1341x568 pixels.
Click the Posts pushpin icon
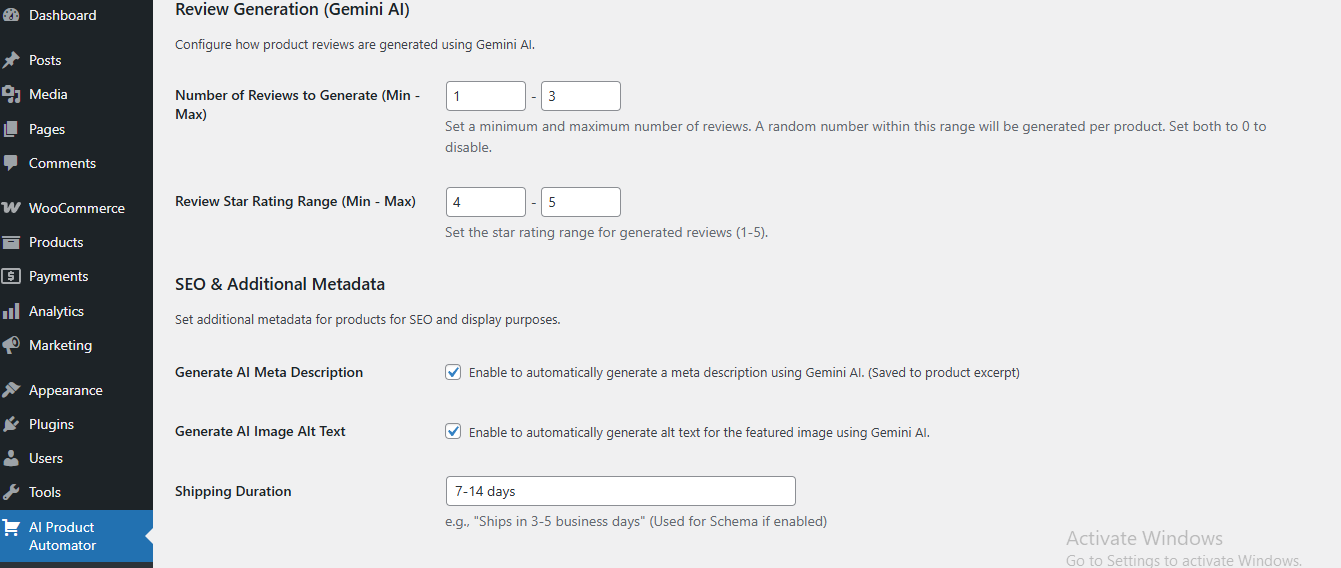coord(11,60)
